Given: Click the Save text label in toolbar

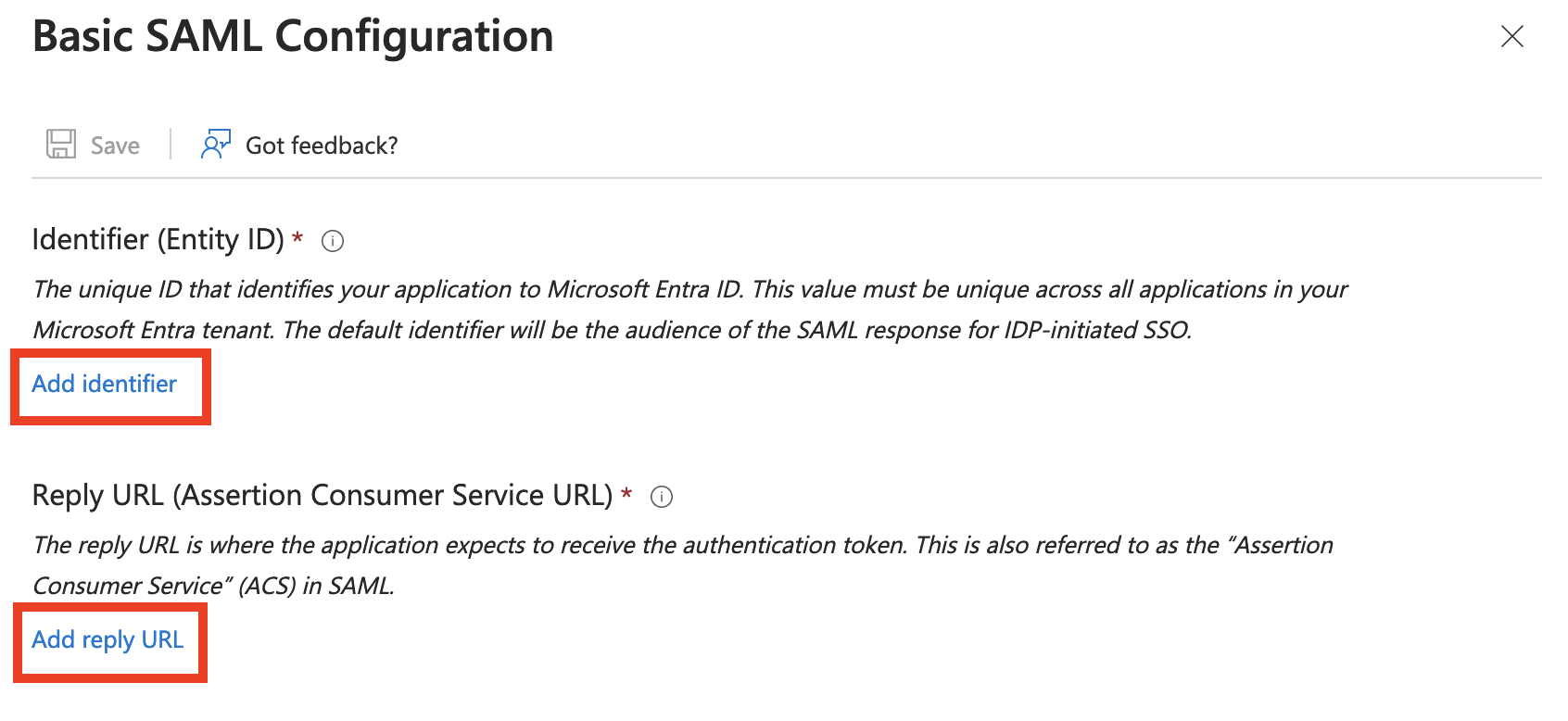Looking at the screenshot, I should click(x=115, y=145).
